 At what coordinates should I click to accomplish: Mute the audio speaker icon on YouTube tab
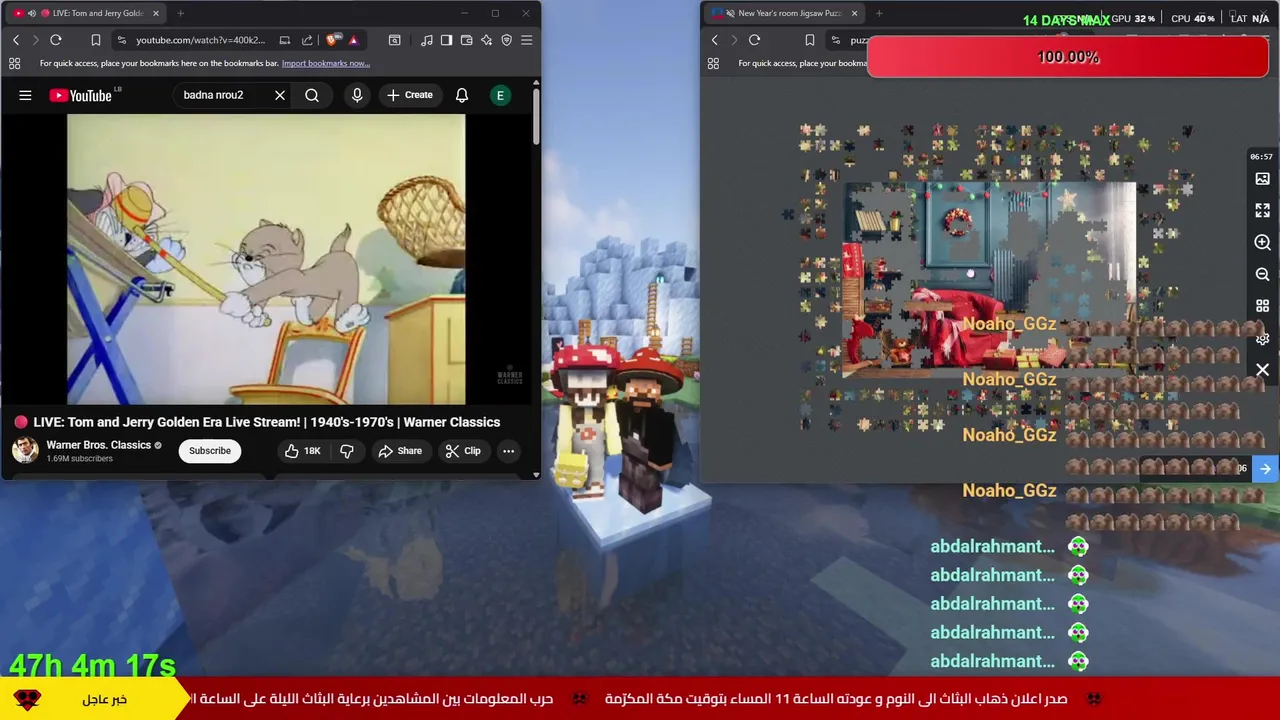tap(32, 13)
